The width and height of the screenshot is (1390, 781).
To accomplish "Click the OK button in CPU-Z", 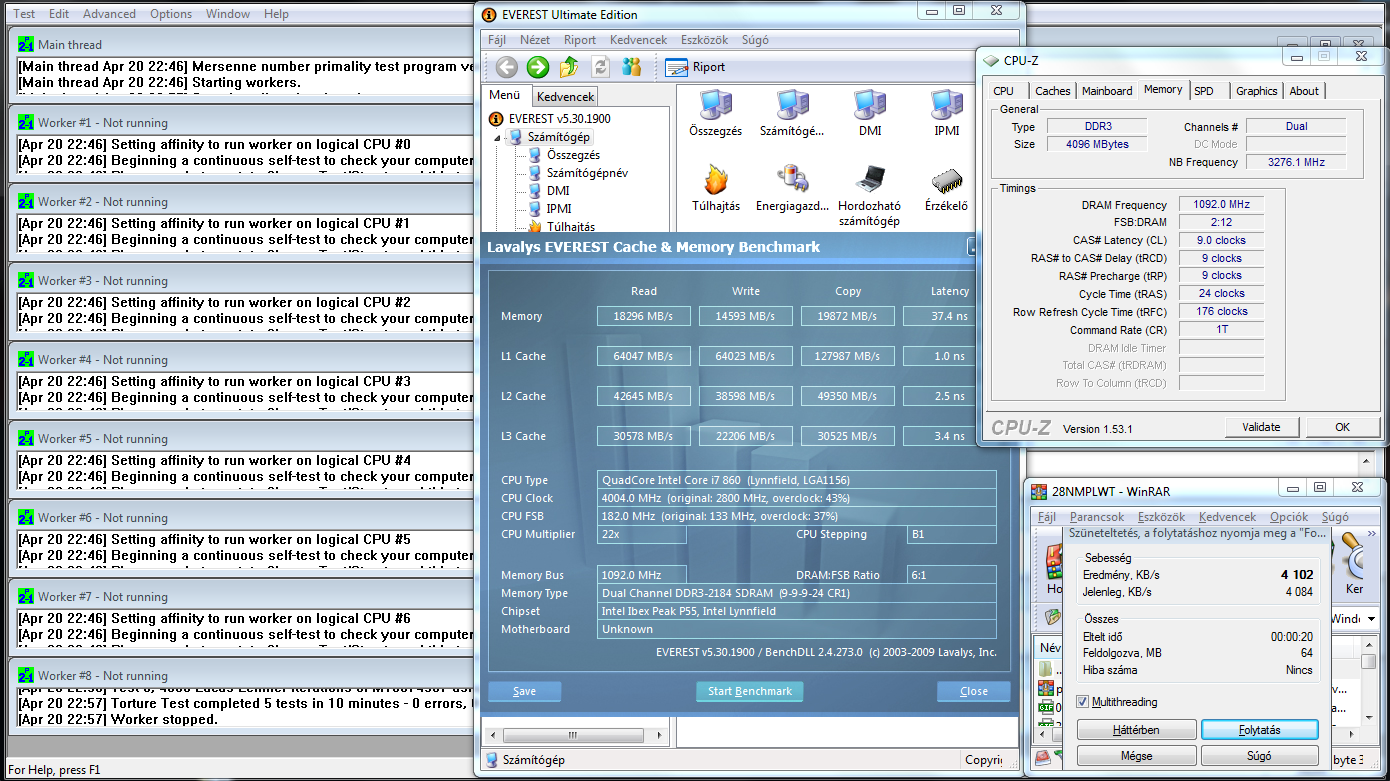I will [1342, 427].
